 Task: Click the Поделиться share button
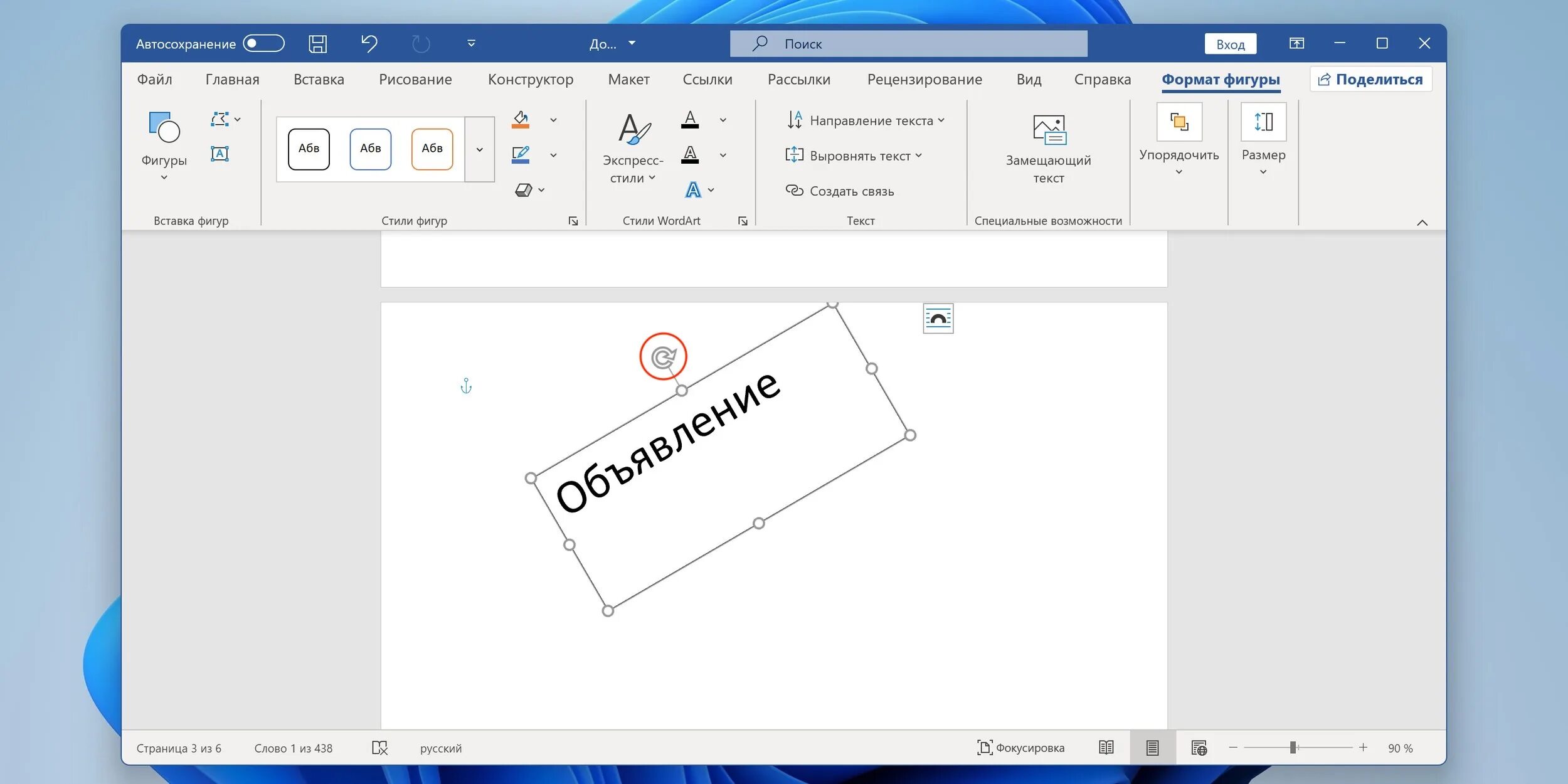coord(1370,79)
